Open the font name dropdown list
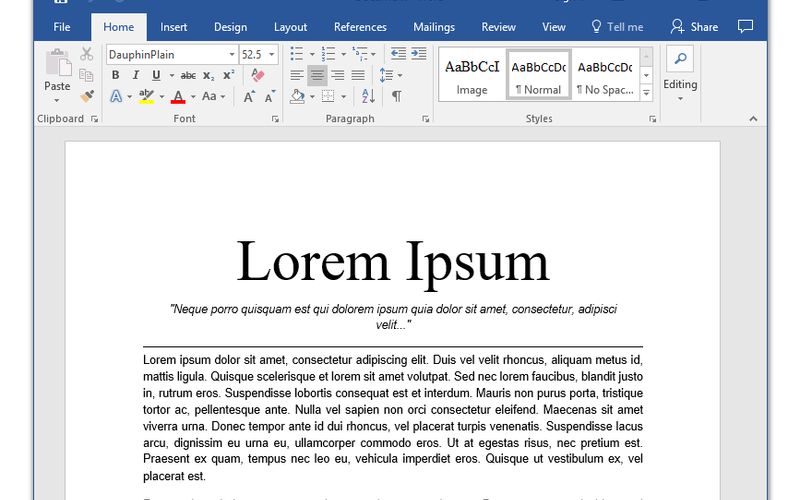 [232, 54]
